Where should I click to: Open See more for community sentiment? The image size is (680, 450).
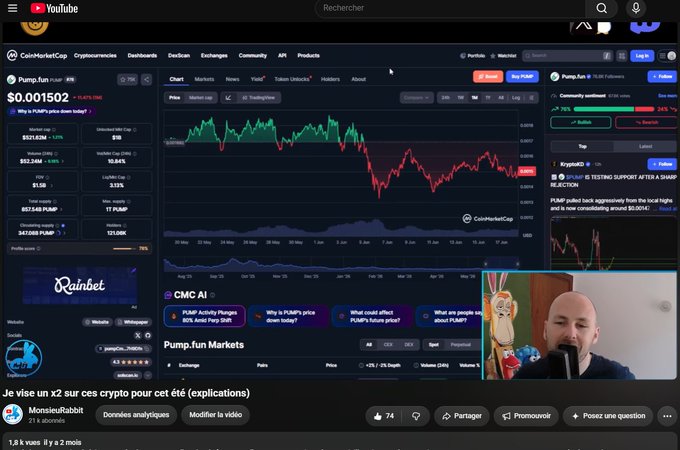[667, 96]
